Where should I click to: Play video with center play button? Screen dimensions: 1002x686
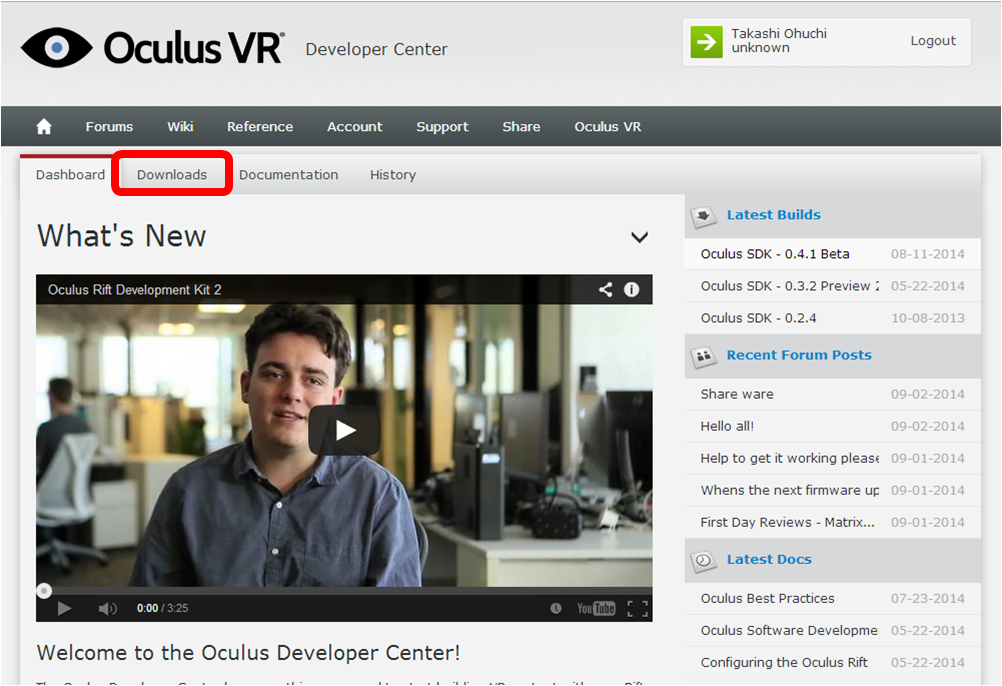click(x=344, y=430)
